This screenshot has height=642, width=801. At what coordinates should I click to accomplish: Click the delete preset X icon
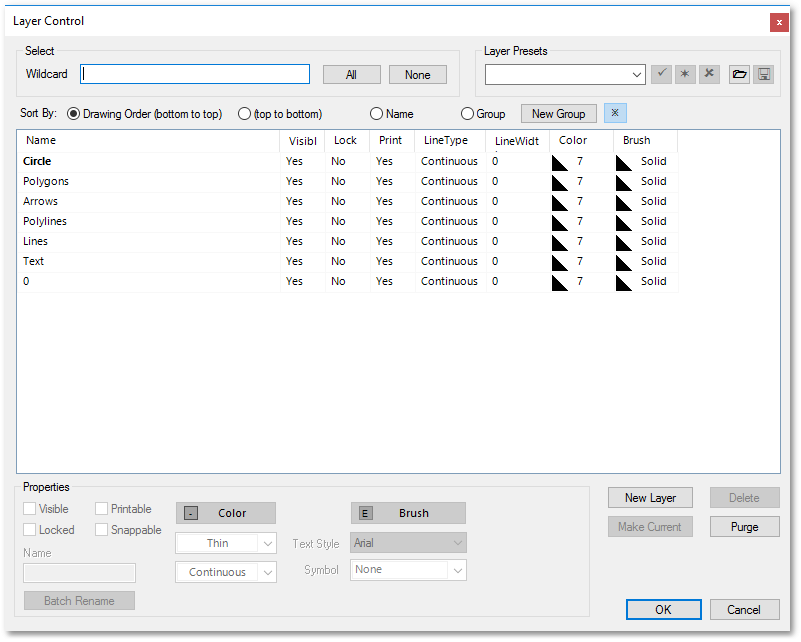pyautogui.click(x=709, y=75)
